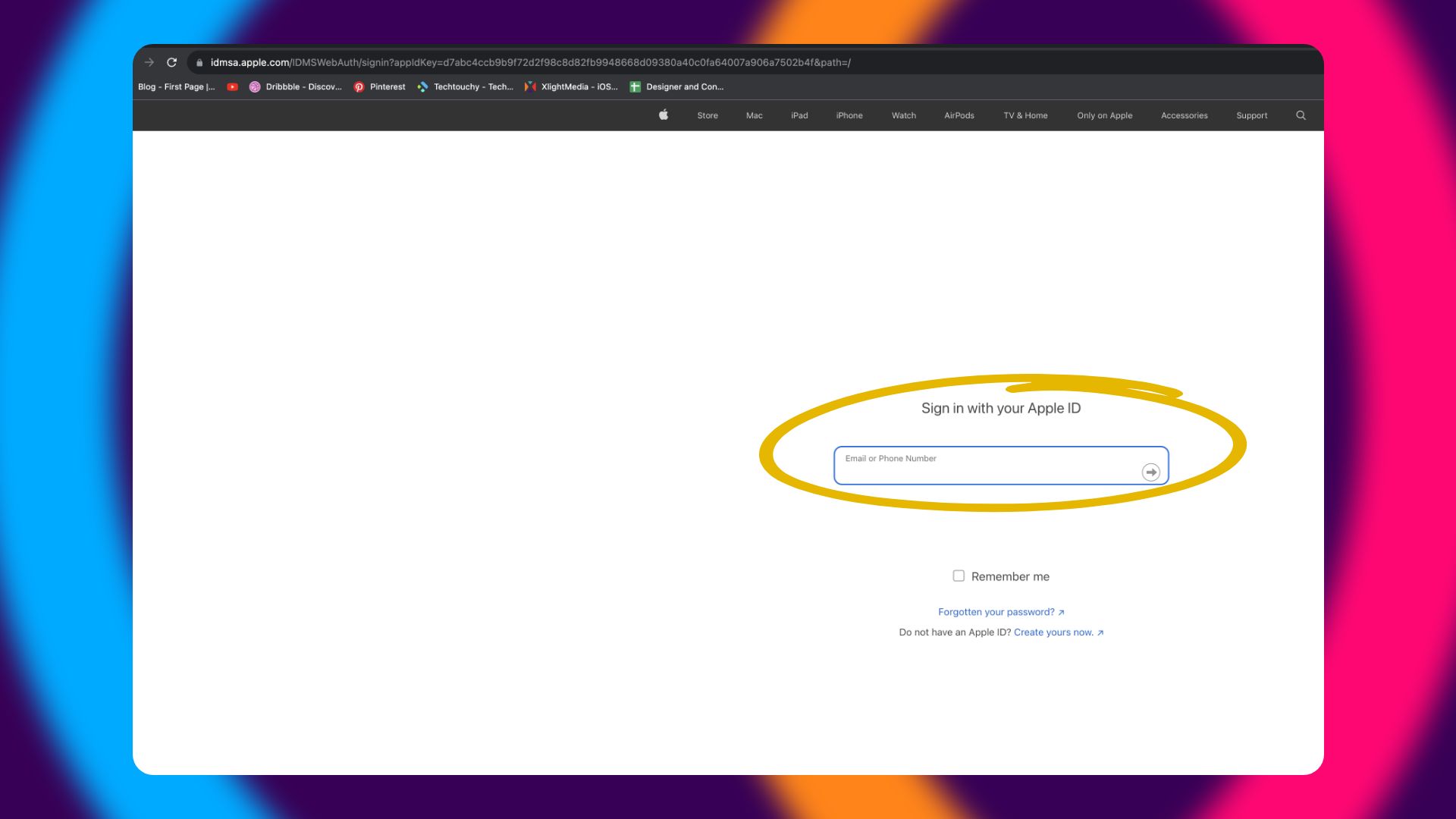Click the 'Sign in with your Apple ID' heading

coord(1001,408)
